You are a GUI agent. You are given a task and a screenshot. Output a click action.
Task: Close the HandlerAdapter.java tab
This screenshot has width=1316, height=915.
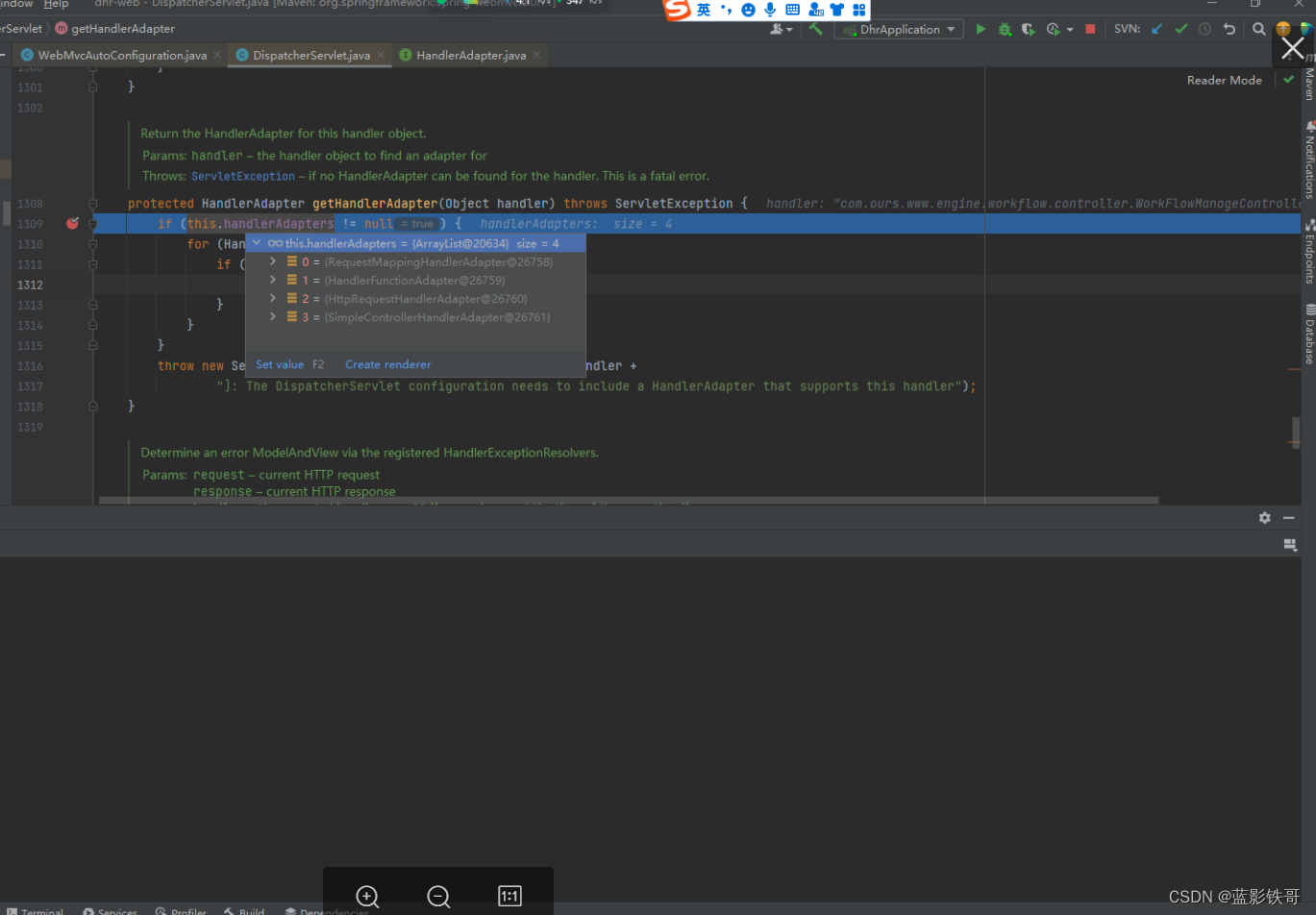tap(536, 55)
